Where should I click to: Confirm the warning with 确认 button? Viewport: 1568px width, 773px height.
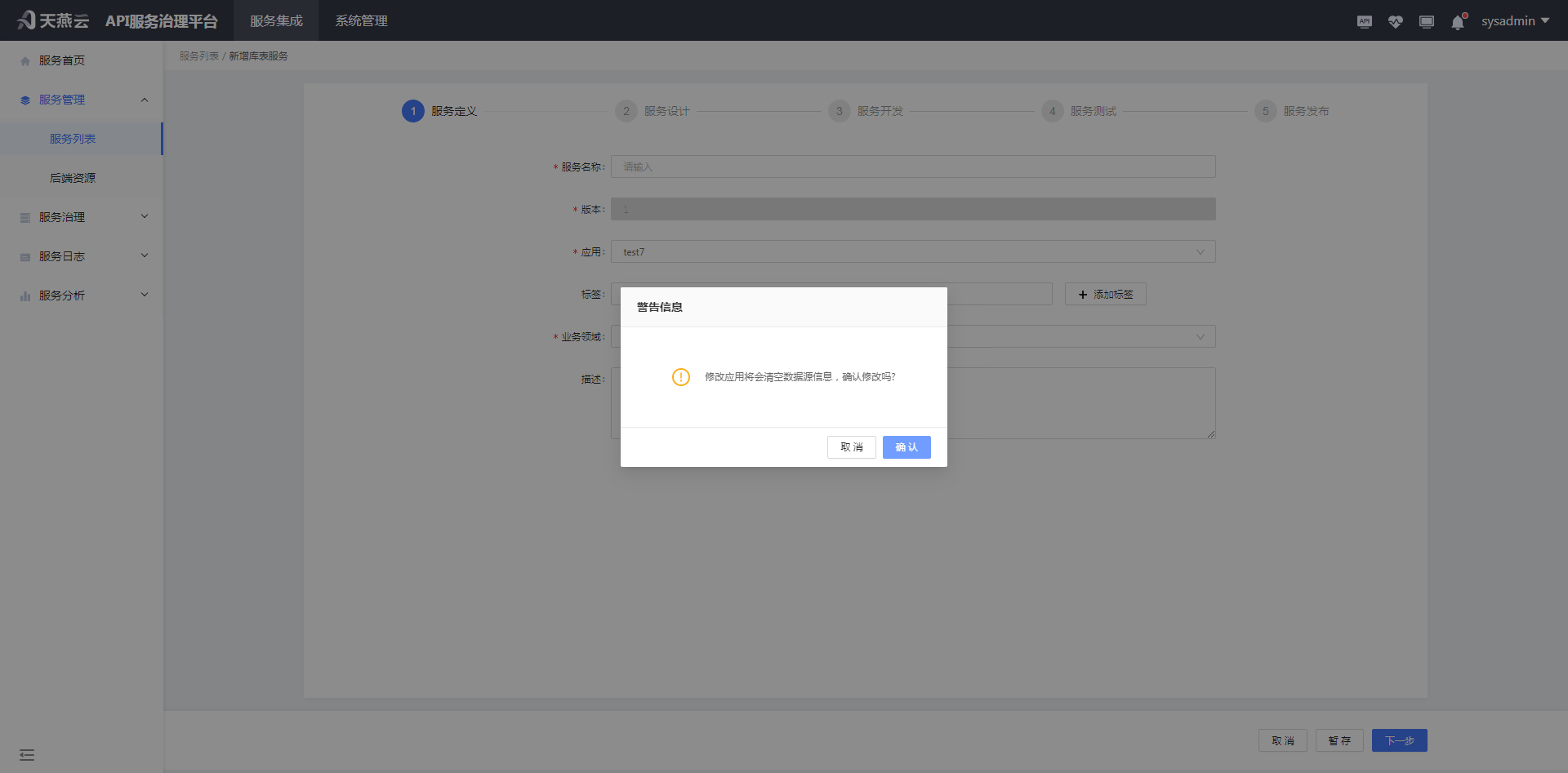906,447
